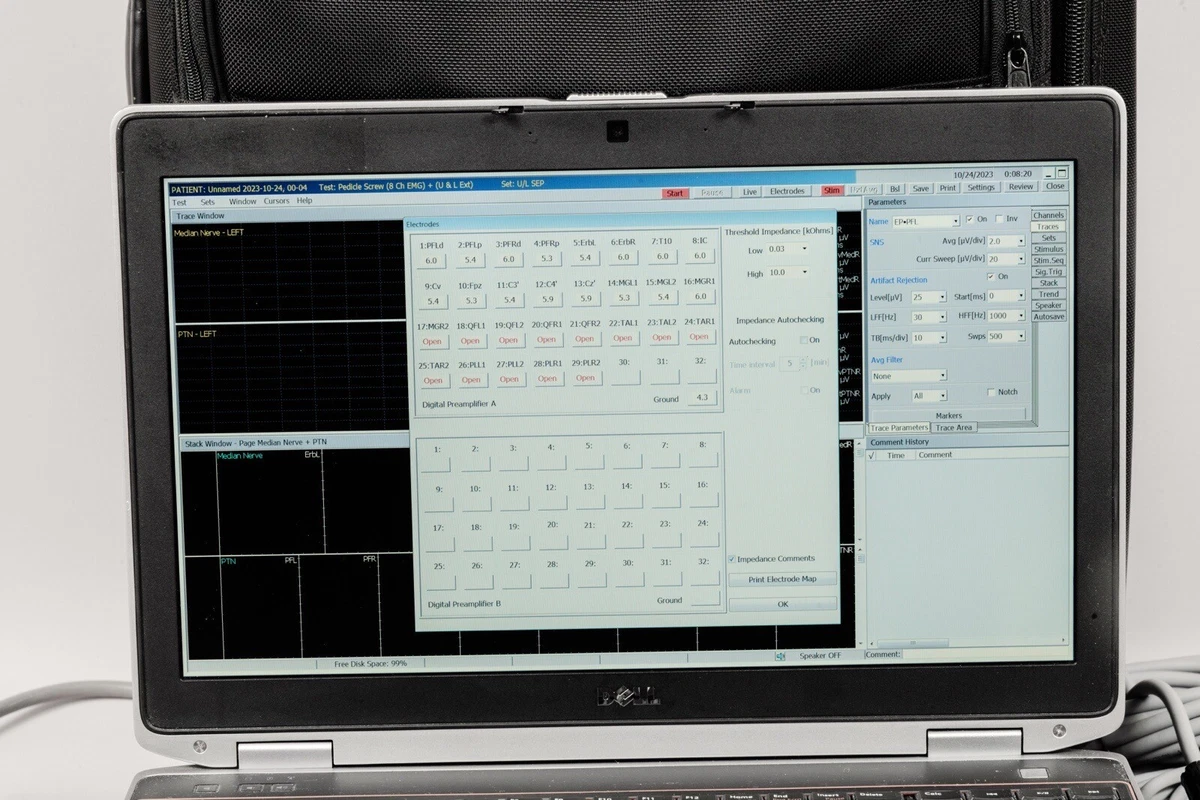Select the Speaker side tab in Parameters
1200x800 pixels.
coord(1048,305)
